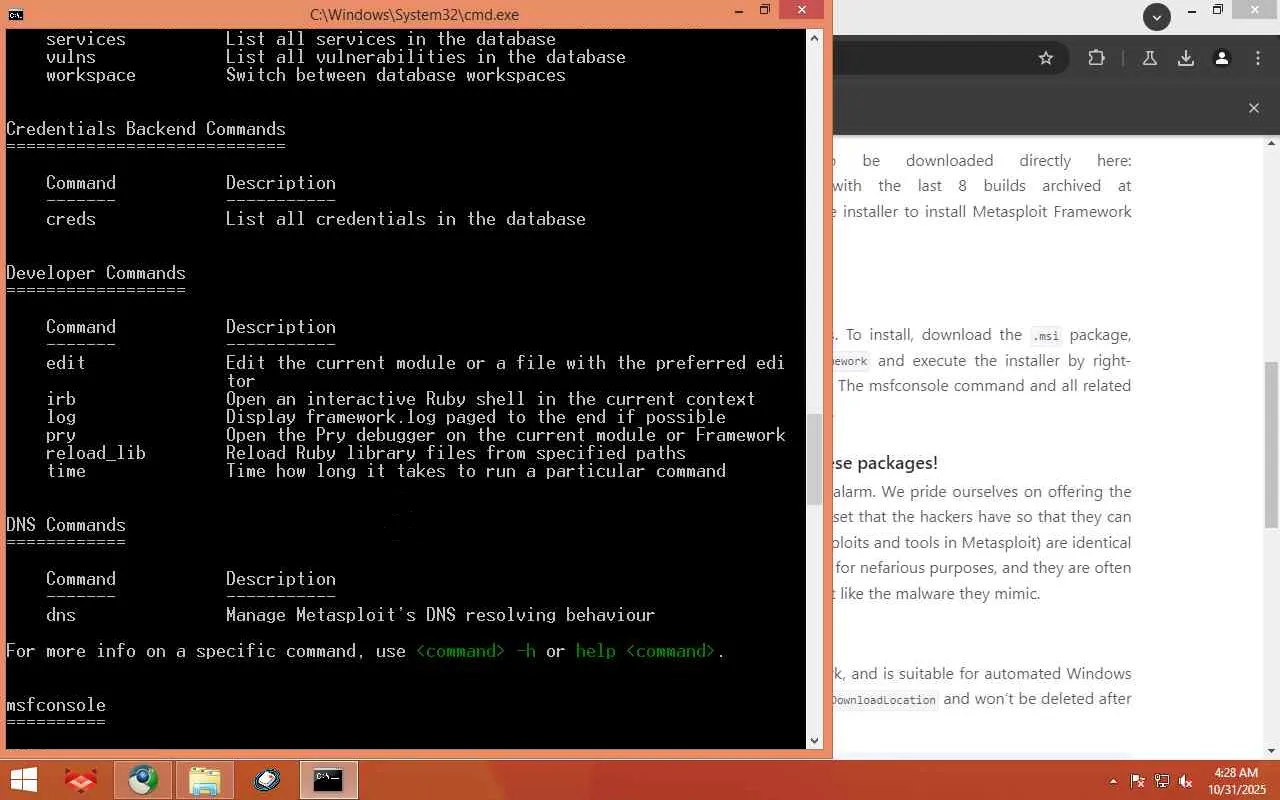Maximize the cmd.exe window

(x=765, y=11)
